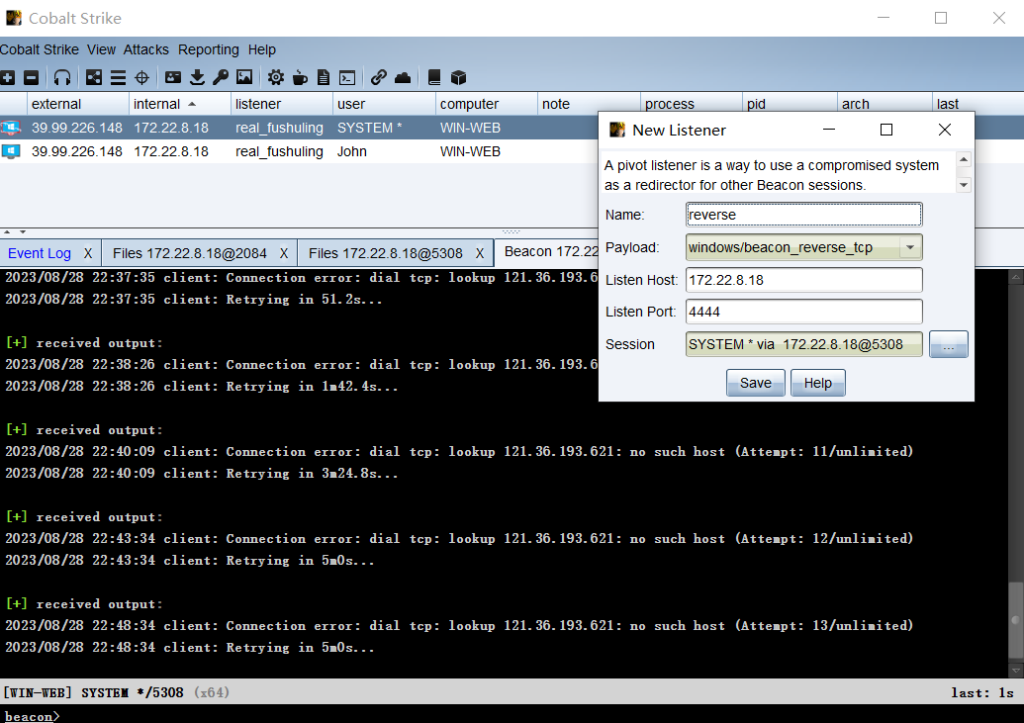This screenshot has width=1024, height=723.
Task: Show the targets crosshair icon
Action: (142, 77)
